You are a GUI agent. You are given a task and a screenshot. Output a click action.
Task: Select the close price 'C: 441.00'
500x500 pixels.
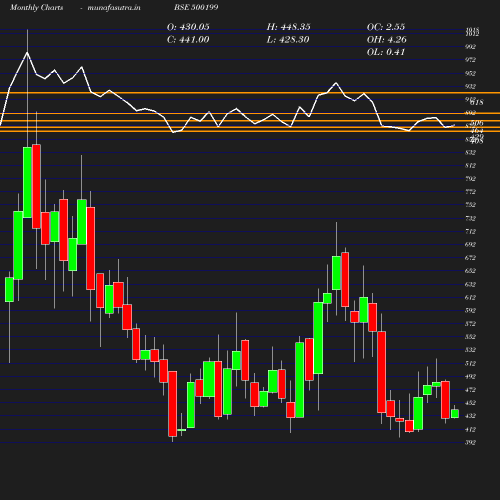188,39
